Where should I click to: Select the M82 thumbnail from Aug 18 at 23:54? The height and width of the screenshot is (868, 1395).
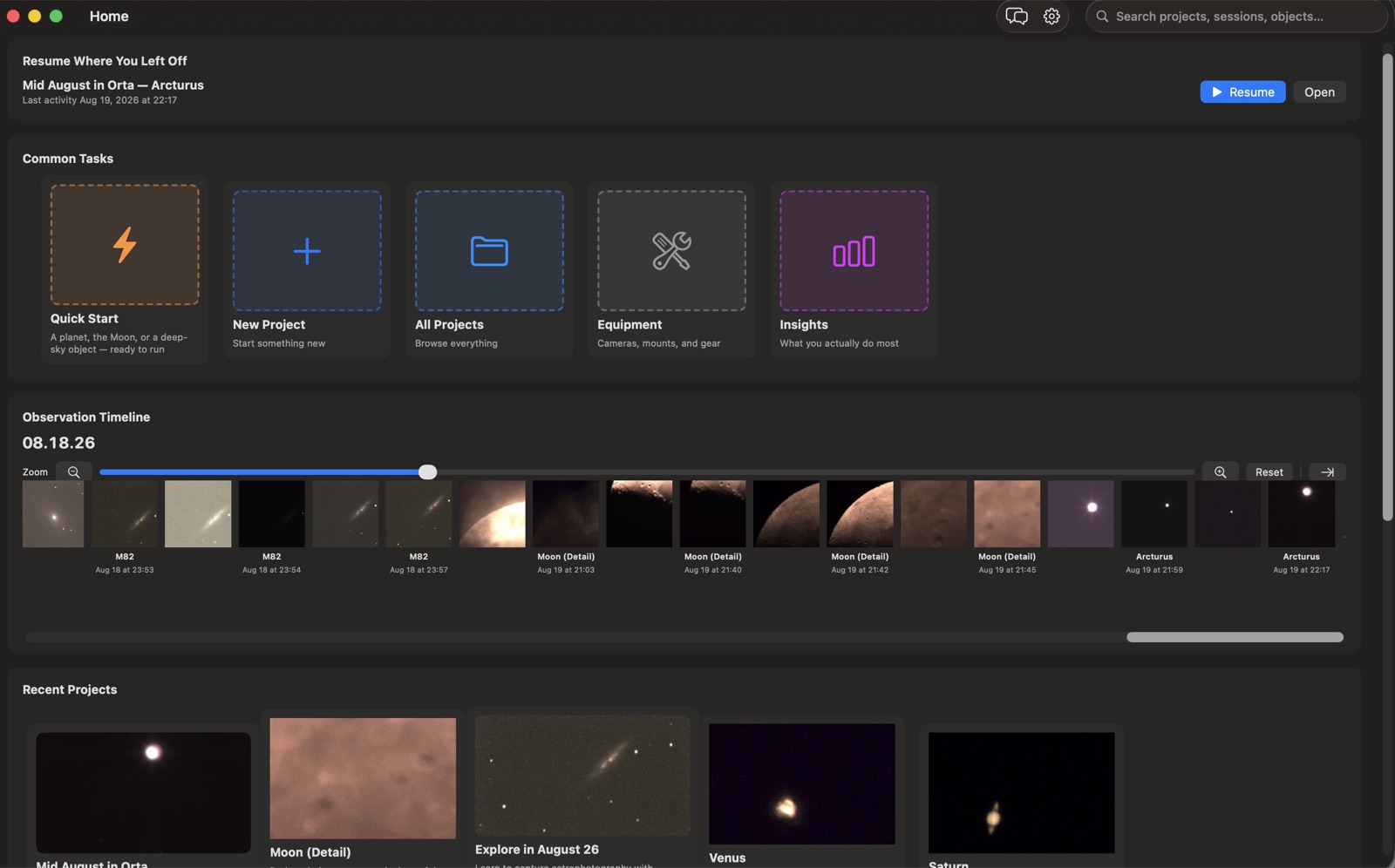[272, 514]
